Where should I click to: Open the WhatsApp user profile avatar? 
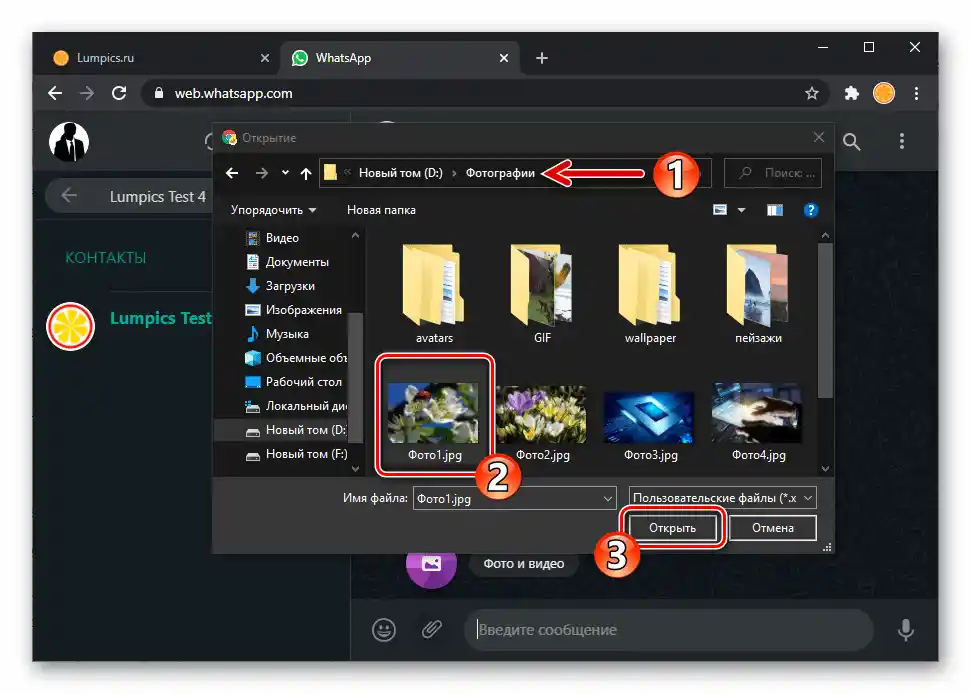pos(69,142)
